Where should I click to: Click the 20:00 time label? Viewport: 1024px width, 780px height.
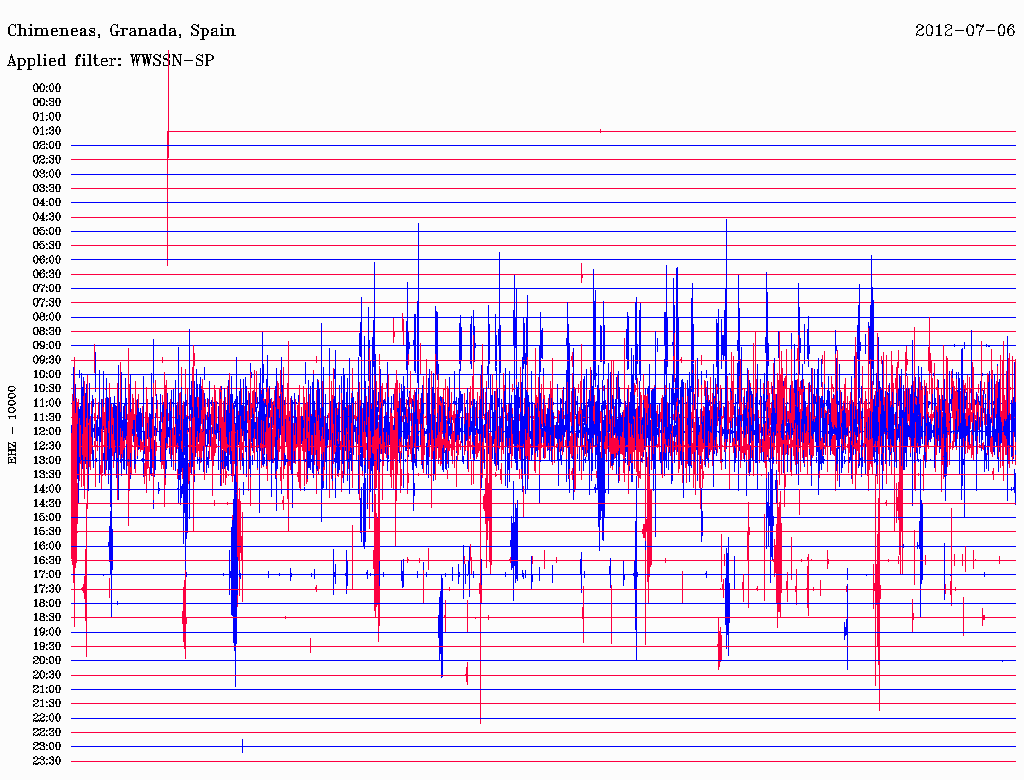point(47,661)
